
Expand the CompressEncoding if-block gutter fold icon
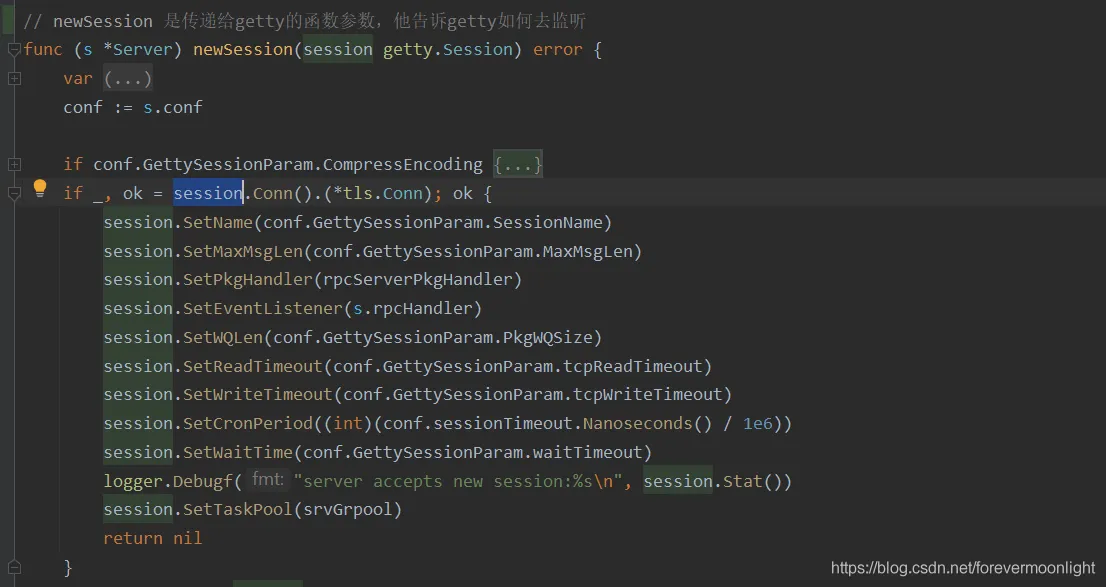13,164
